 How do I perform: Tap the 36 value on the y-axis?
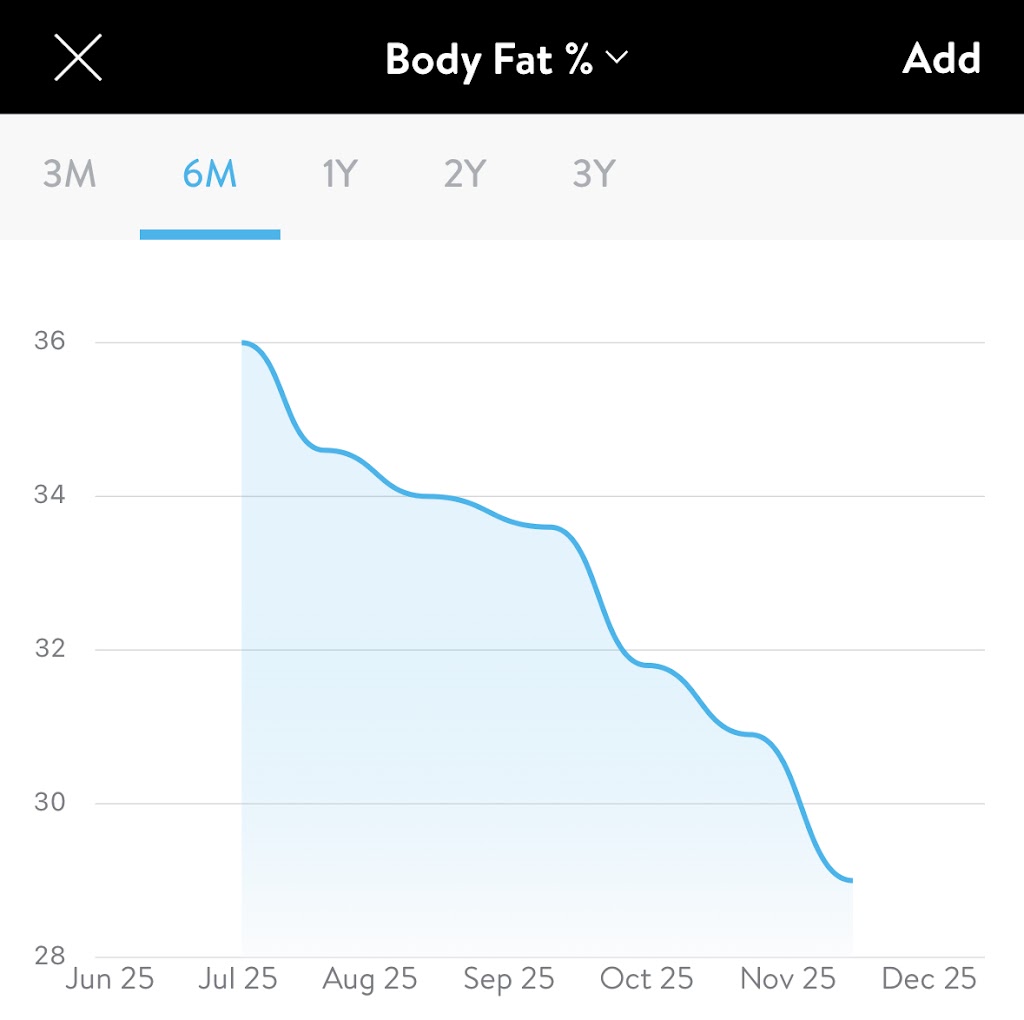tap(49, 341)
